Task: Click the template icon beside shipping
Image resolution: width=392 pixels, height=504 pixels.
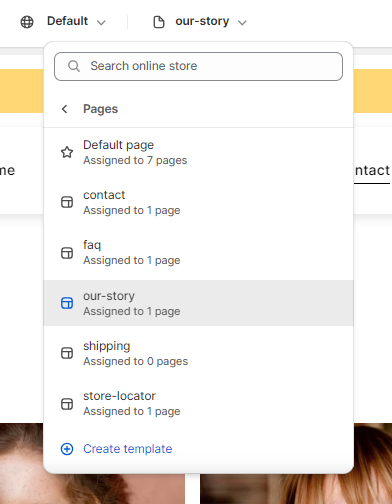Action: tap(67, 353)
